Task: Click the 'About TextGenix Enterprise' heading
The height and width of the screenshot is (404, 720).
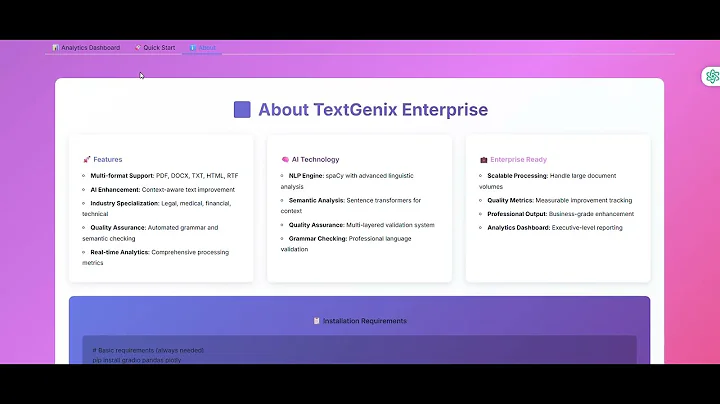Action: 373,110
